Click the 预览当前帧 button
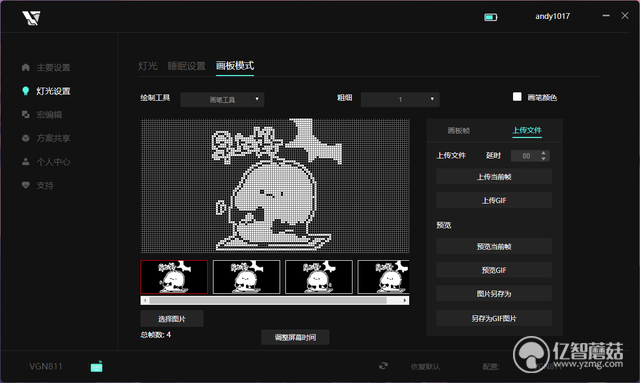The image size is (640, 383). 494,247
